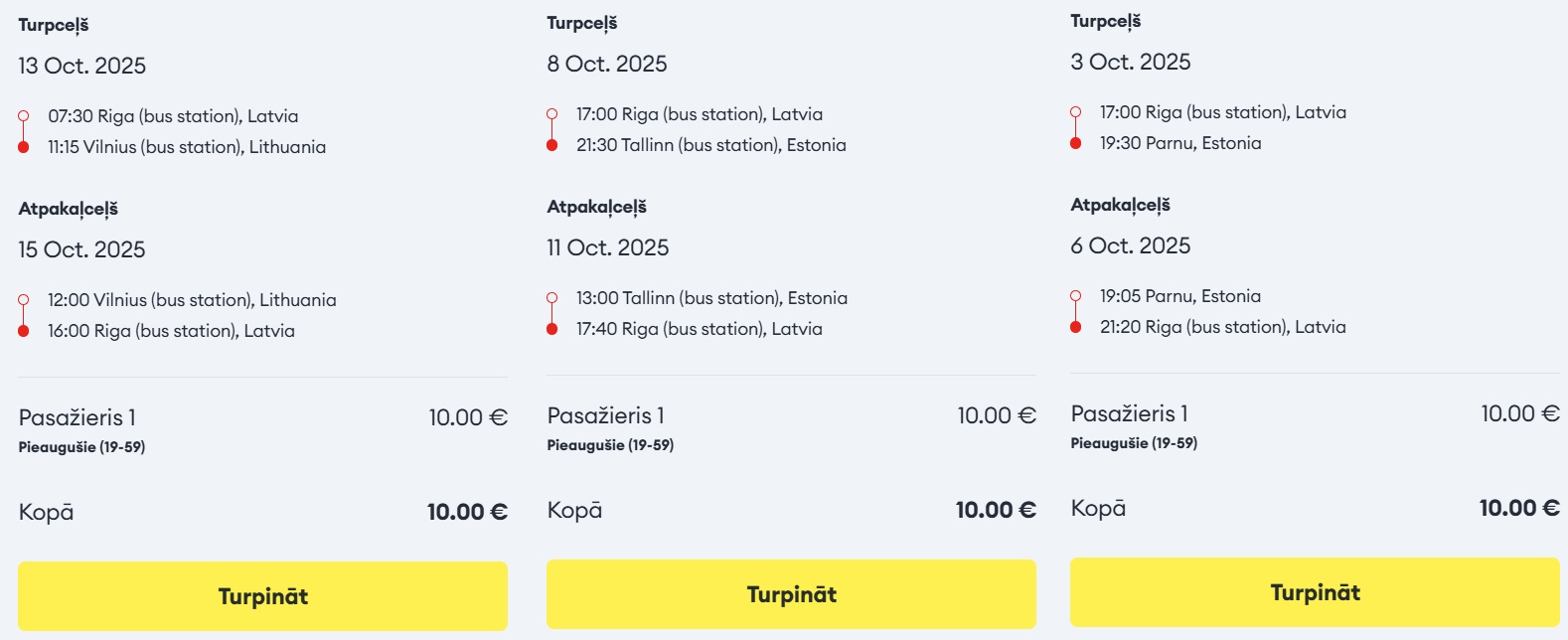1568x640 pixels.
Task: Click the 6 Oct. 2025 return date
Action: pos(1130,245)
